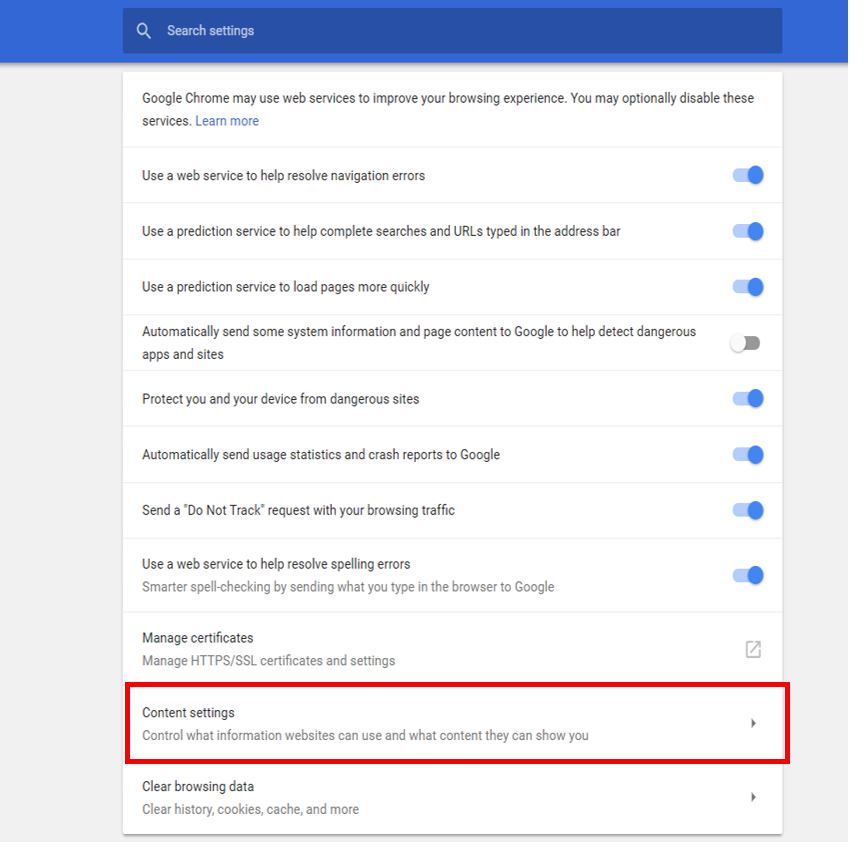864x854 pixels.
Task: Click the Manage certificates text label
Action: [198, 638]
